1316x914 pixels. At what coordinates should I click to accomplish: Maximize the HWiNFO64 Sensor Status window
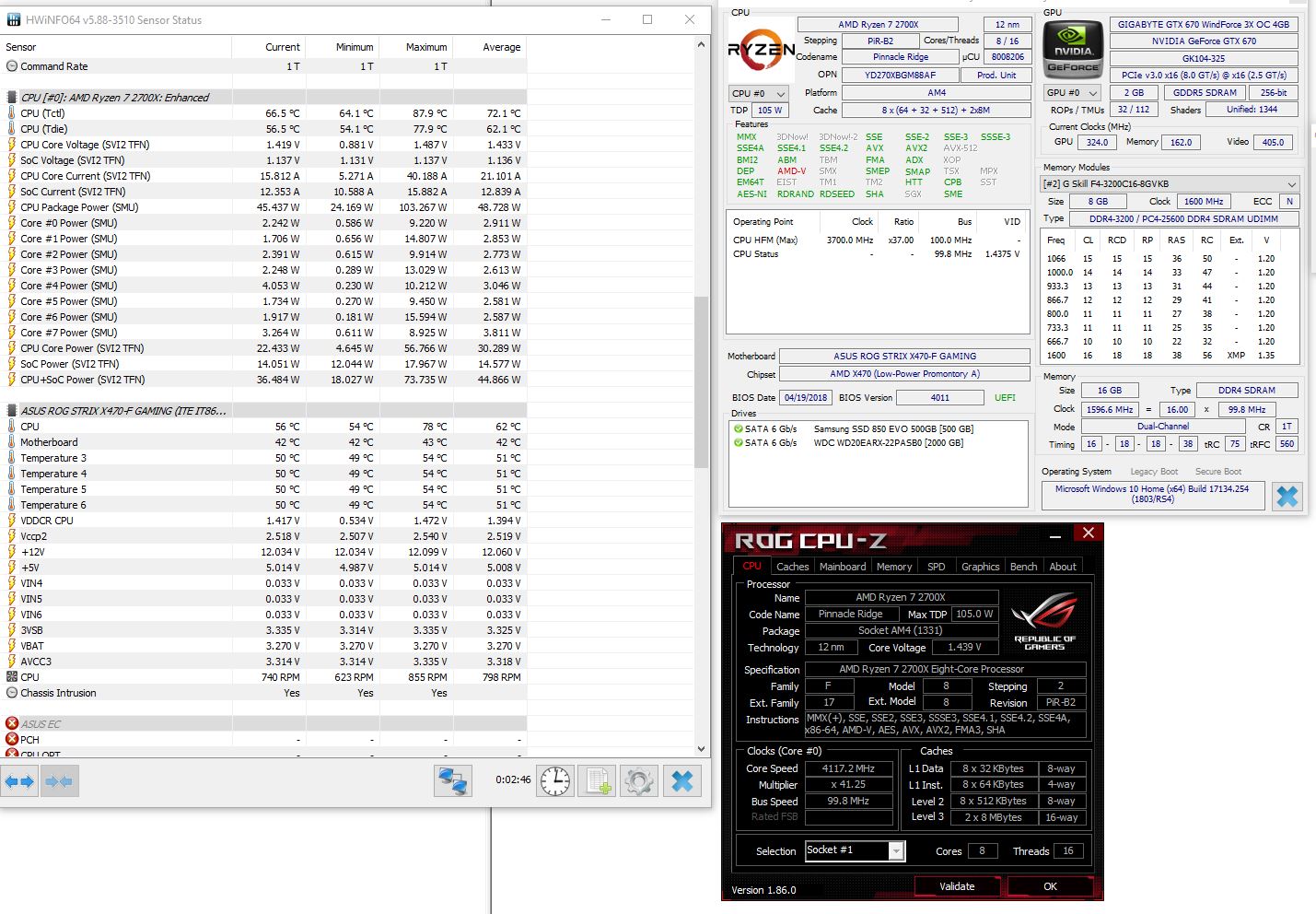[647, 19]
